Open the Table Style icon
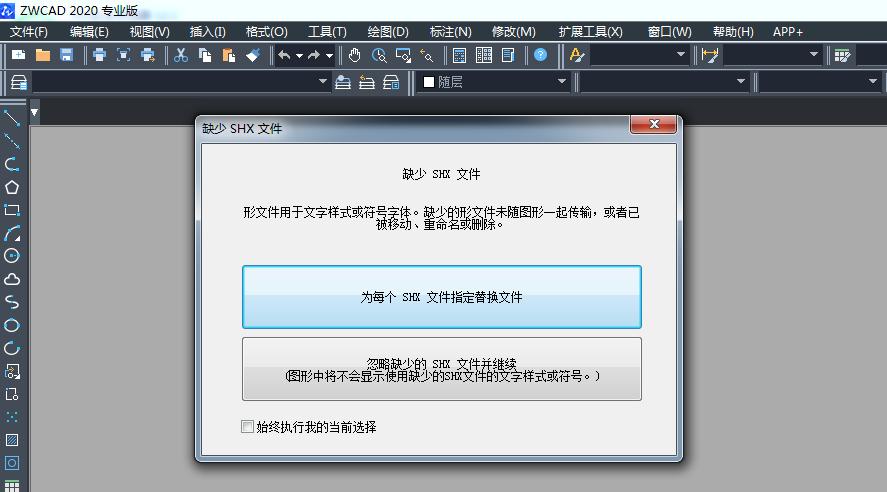887x492 pixels. tap(842, 55)
